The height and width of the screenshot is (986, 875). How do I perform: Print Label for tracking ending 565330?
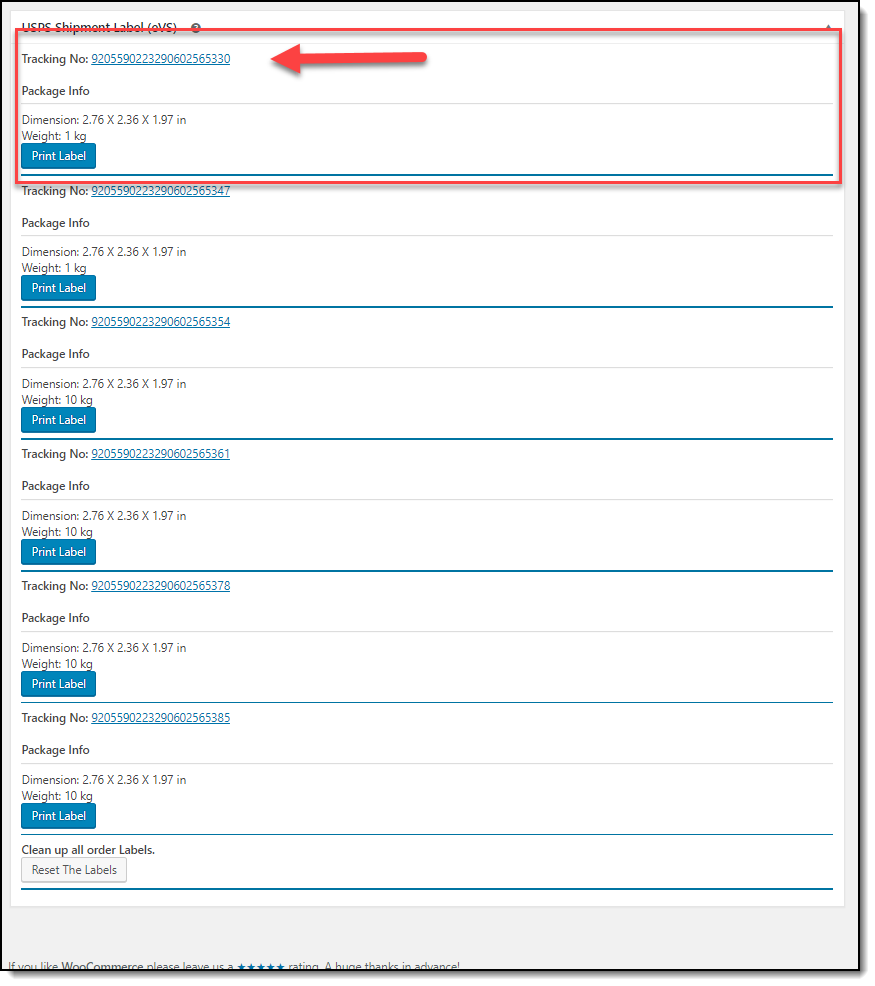pyautogui.click(x=59, y=156)
